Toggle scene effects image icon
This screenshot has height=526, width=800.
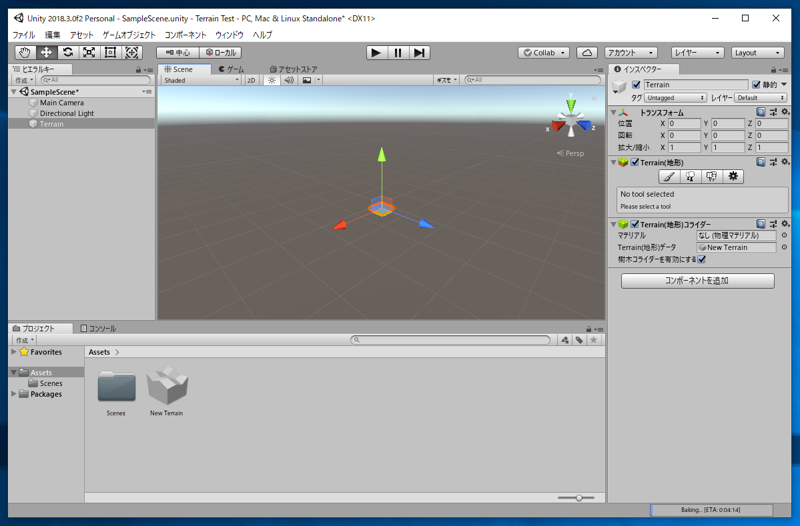tap(307, 80)
